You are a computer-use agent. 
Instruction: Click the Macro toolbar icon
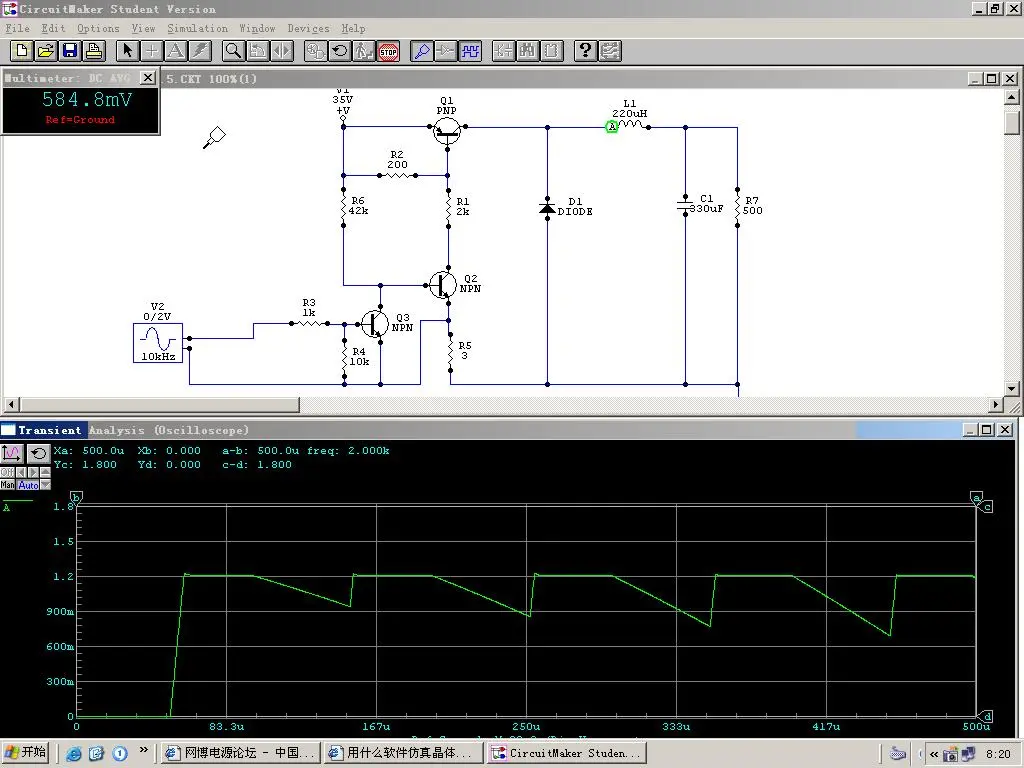click(552, 51)
